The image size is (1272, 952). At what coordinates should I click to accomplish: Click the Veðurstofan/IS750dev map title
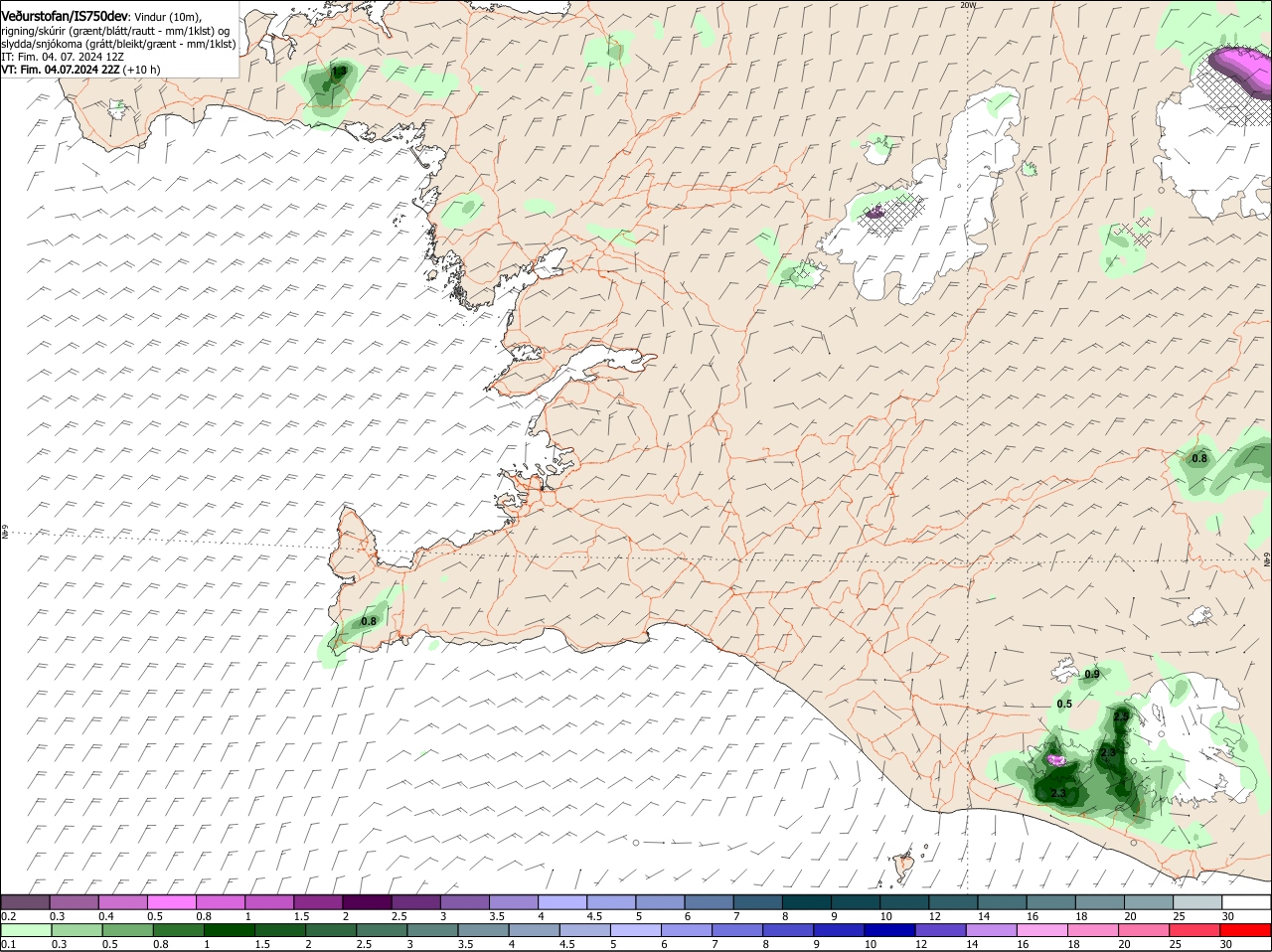point(65,16)
